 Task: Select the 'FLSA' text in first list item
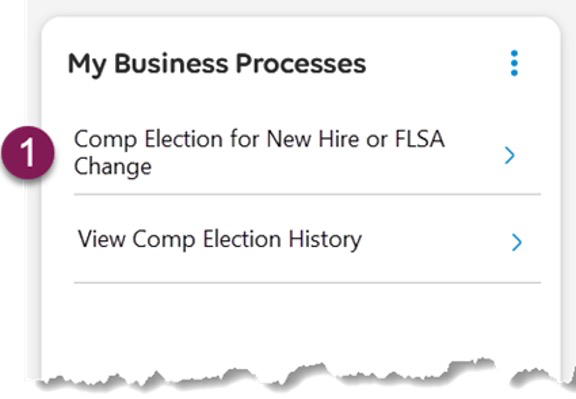[420, 139]
